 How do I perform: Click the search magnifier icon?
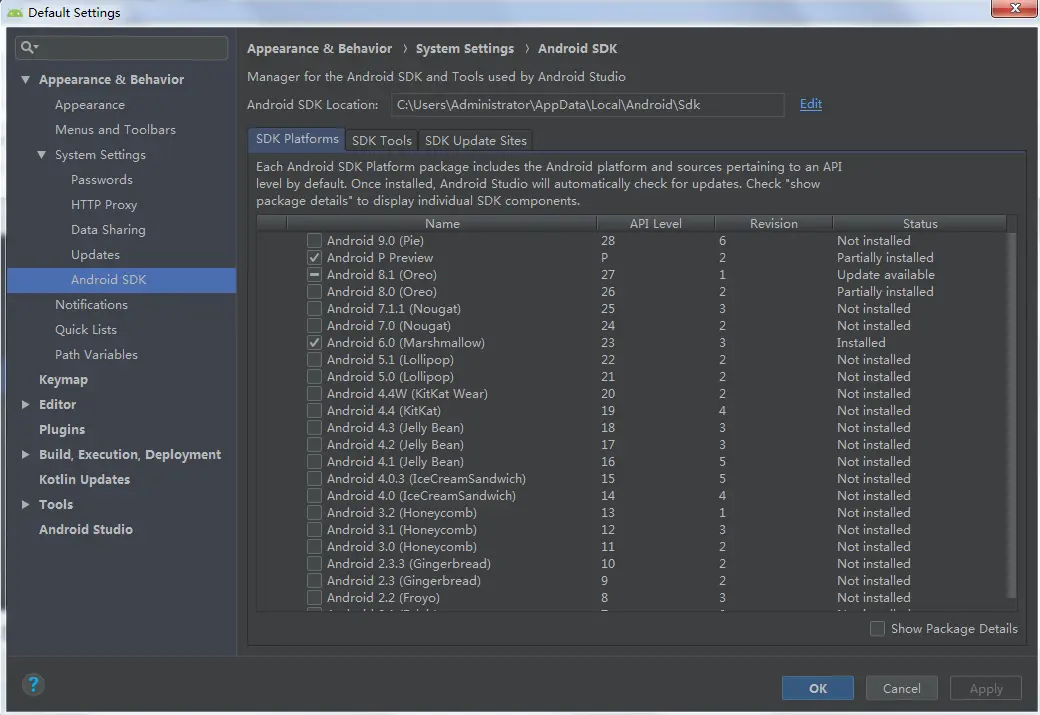28,47
